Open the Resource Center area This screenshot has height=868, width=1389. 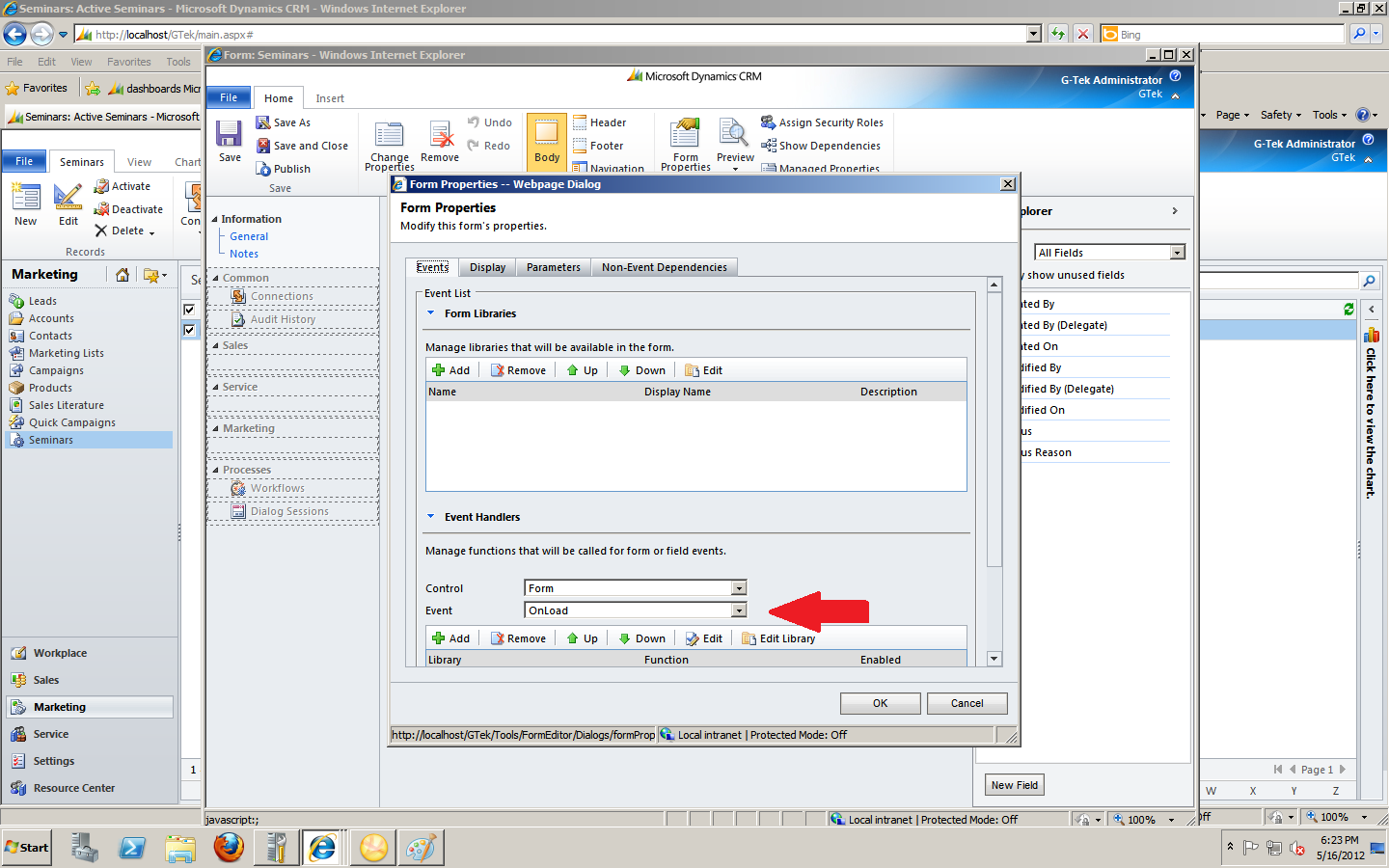click(73, 788)
